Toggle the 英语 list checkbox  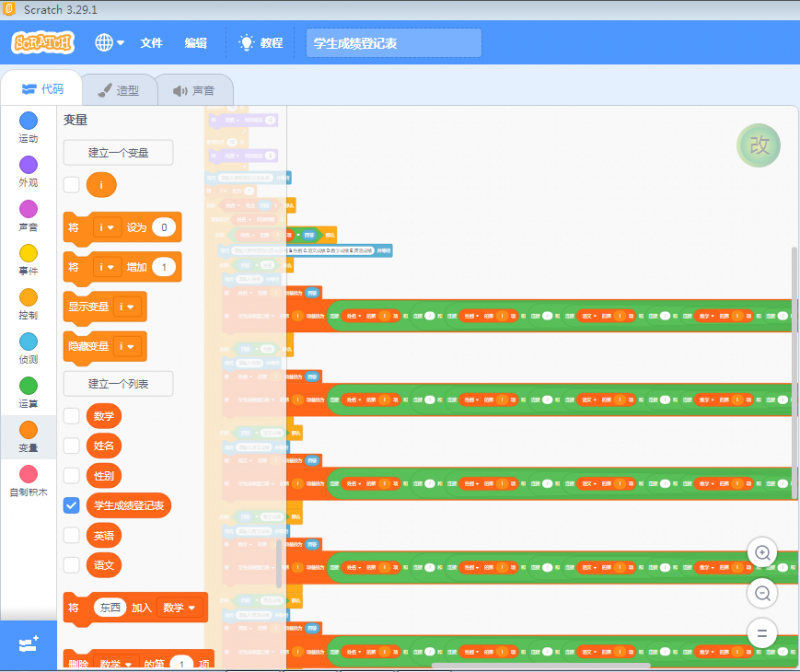click(x=71, y=535)
